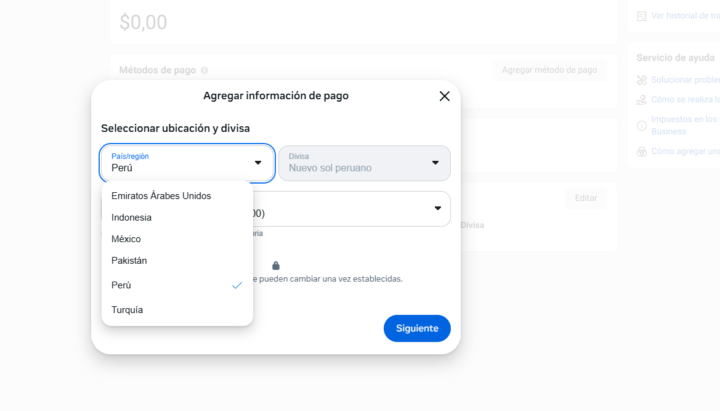This screenshot has height=411, width=720.
Task: Open the Solucionar problemas help link
Action: coord(685,79)
